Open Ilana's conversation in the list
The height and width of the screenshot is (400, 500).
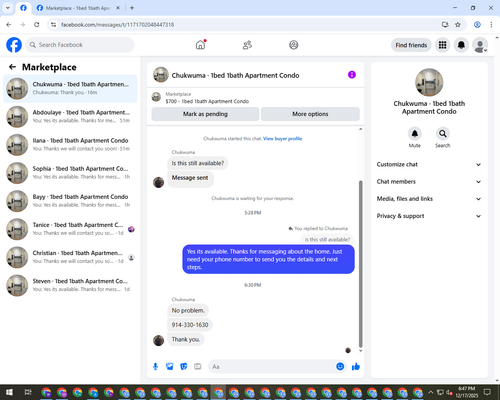pos(70,145)
